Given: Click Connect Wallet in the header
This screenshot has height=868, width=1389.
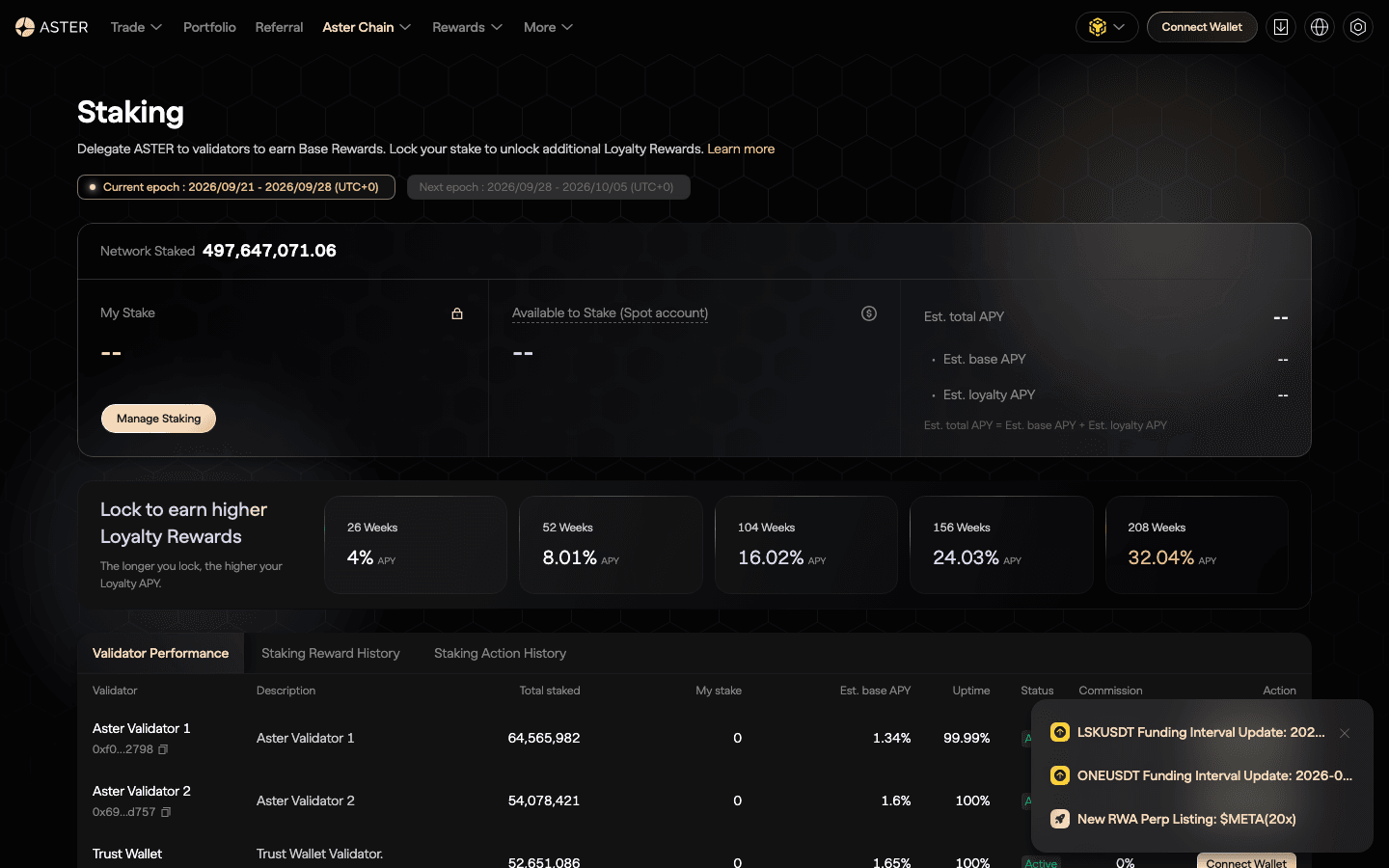Looking at the screenshot, I should [x=1202, y=27].
